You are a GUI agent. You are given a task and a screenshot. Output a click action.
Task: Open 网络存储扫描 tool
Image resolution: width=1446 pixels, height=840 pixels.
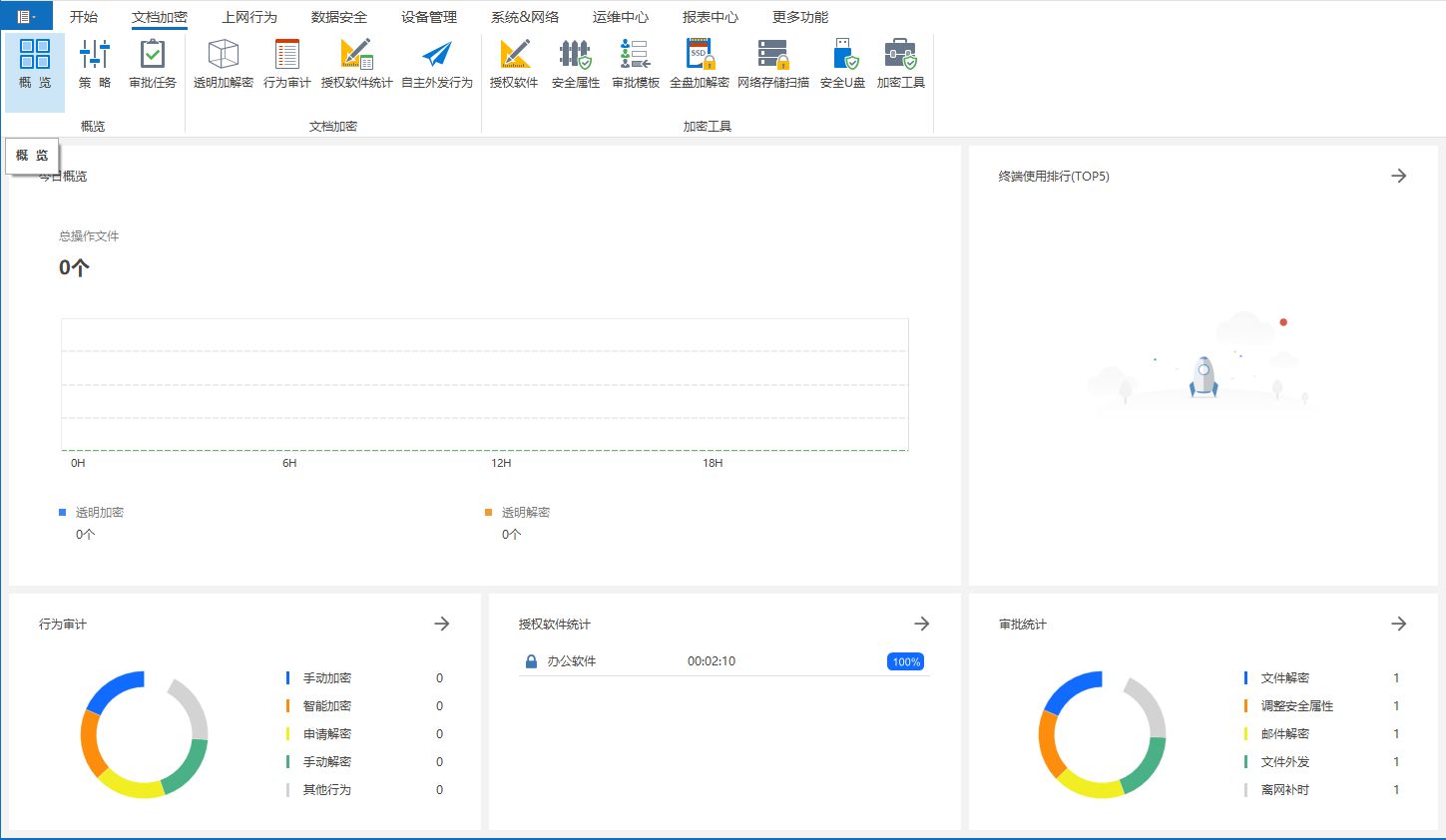coord(772,64)
